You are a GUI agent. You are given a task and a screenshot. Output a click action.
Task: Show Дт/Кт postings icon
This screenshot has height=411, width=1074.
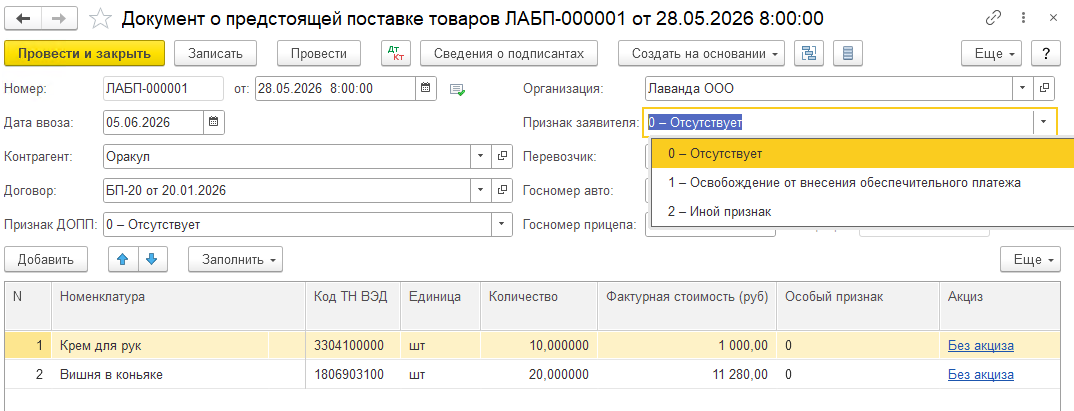tap(395, 53)
